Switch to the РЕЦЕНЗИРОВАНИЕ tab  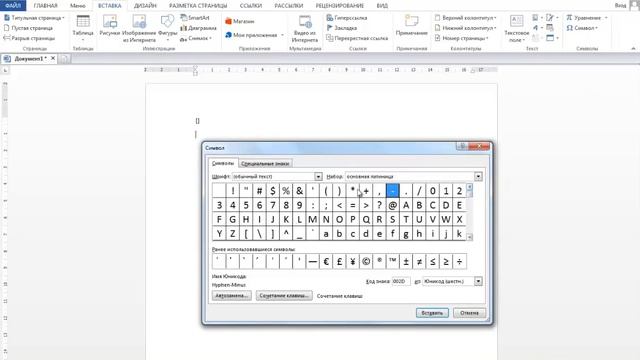click(x=340, y=6)
